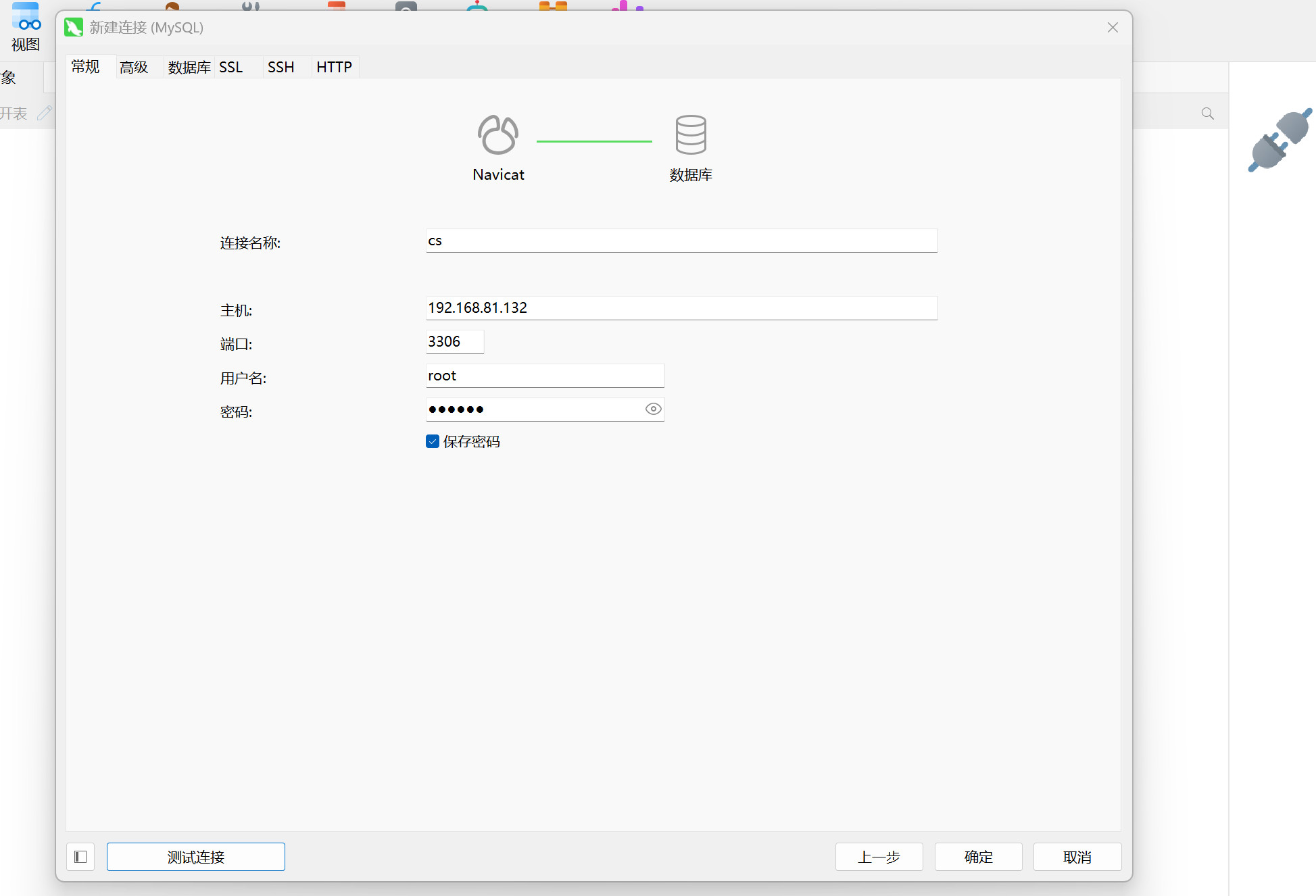Click the 端口 port field
The width and height of the screenshot is (1316, 896).
(x=454, y=342)
